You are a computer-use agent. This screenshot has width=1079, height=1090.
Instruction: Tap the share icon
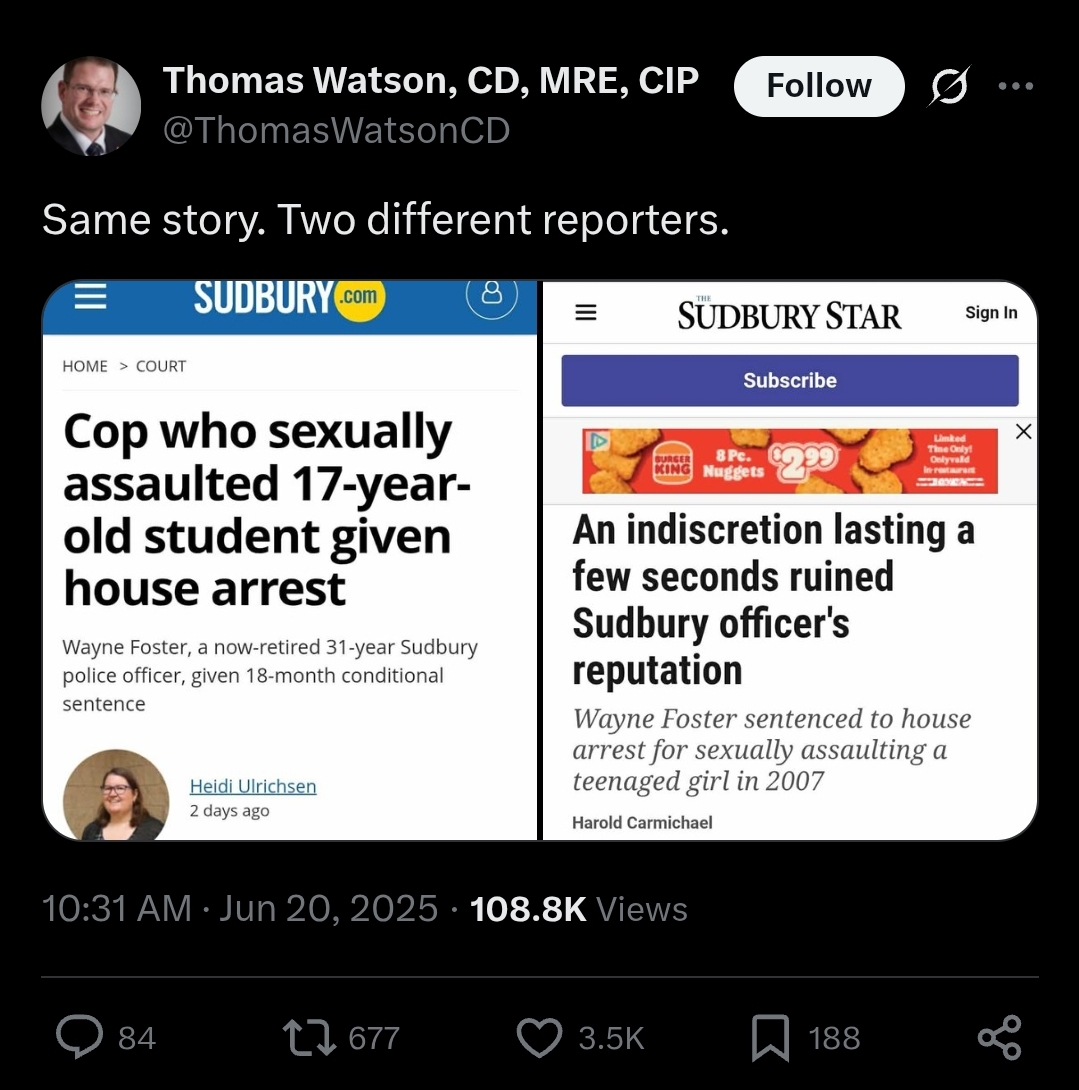click(1000, 1038)
